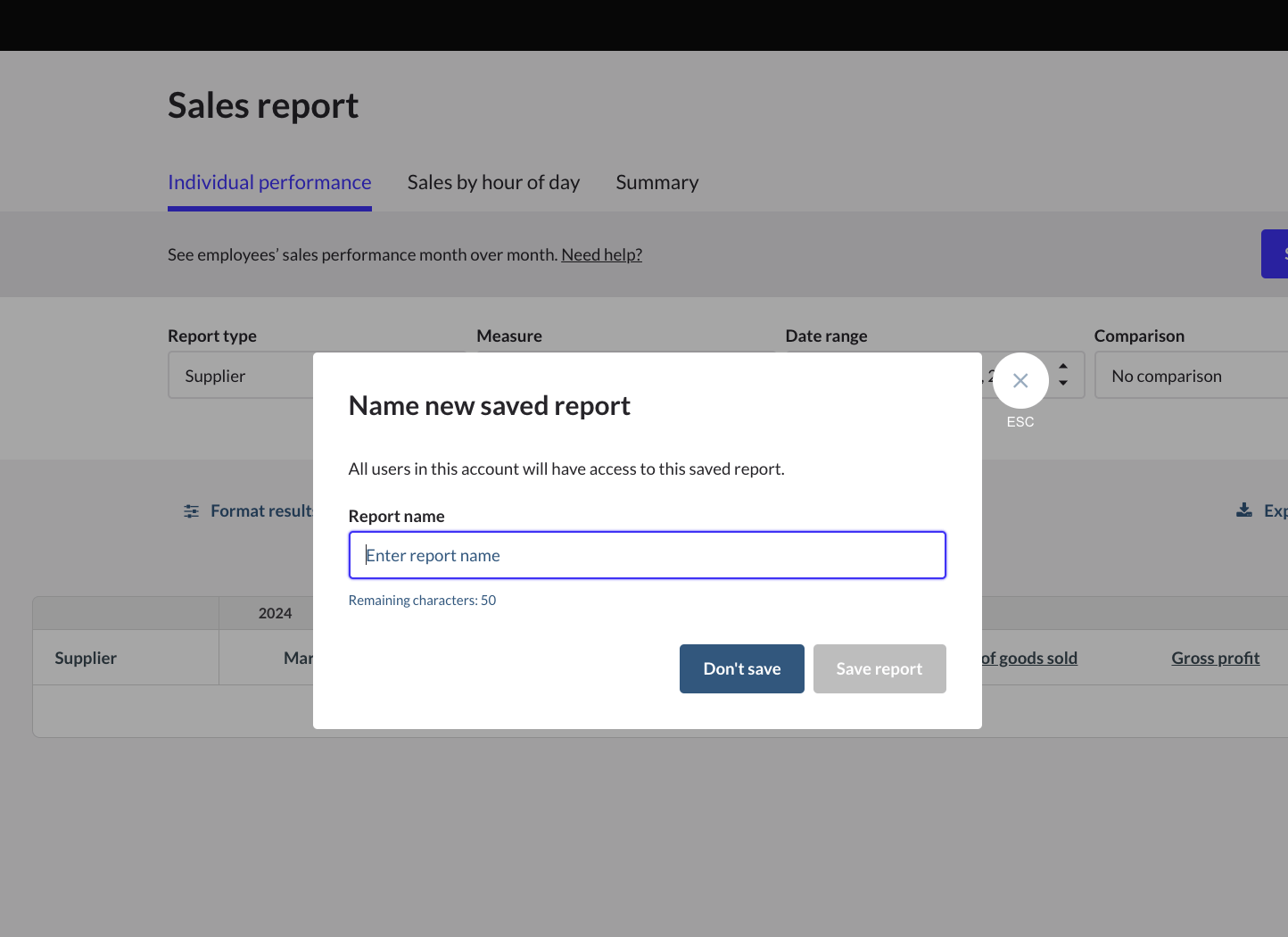Switch to the Individual performance tab
The height and width of the screenshot is (937, 1288).
coord(269,183)
